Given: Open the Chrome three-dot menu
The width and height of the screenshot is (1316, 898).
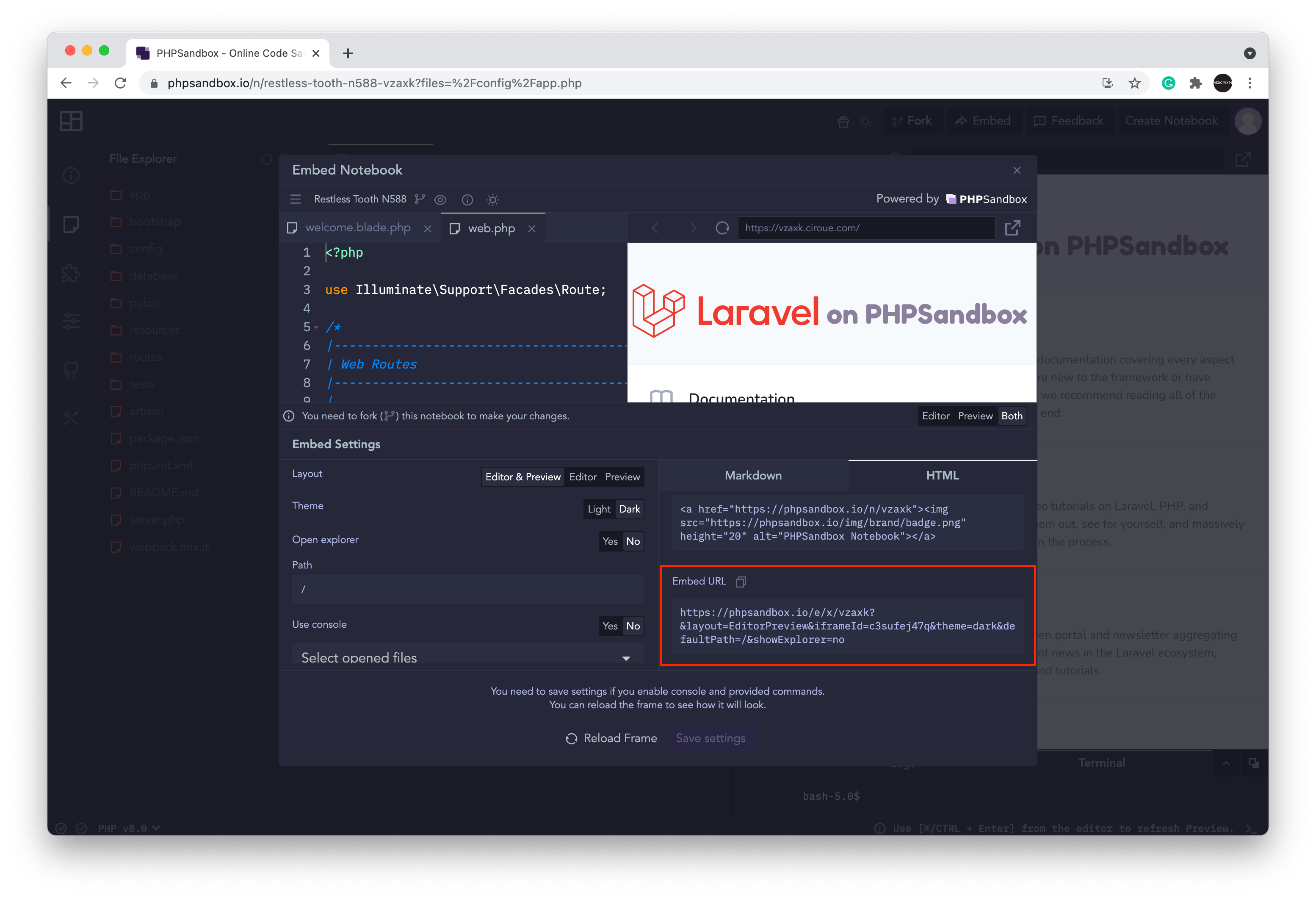Looking at the screenshot, I should [1250, 83].
